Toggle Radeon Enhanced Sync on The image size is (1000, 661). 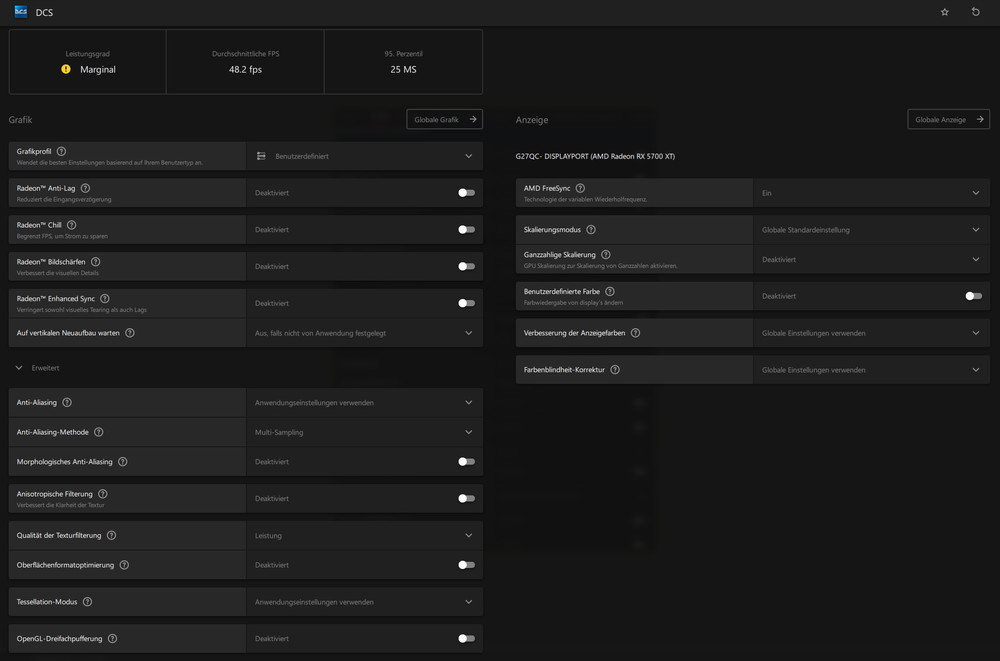click(x=465, y=303)
